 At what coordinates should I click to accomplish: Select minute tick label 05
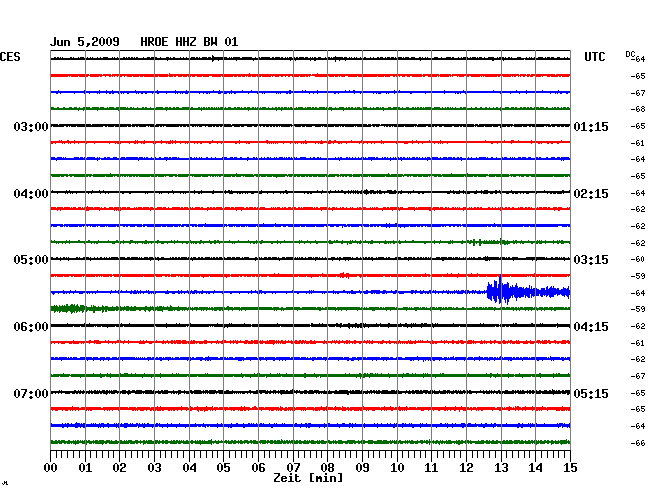[x=223, y=467]
